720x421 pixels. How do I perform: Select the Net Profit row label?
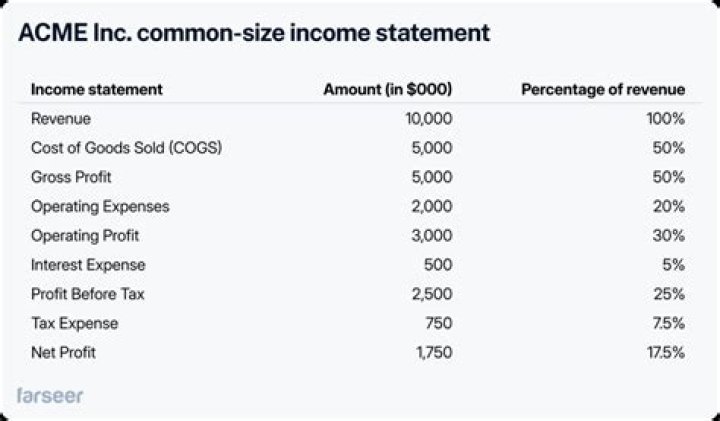(x=66, y=353)
